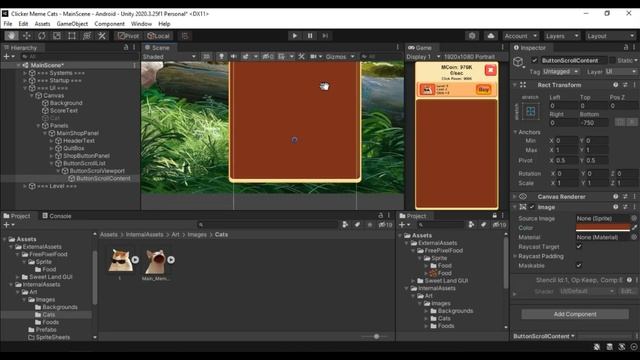
Task: Toggle Local handle rotation
Action: (x=158, y=36)
